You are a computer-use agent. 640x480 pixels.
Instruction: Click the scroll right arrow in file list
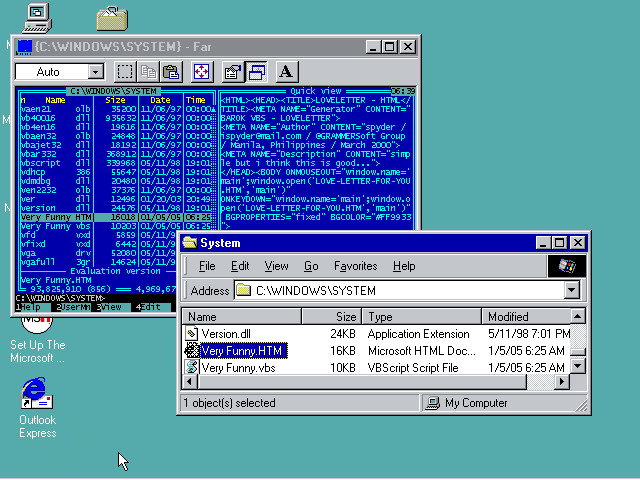562,382
